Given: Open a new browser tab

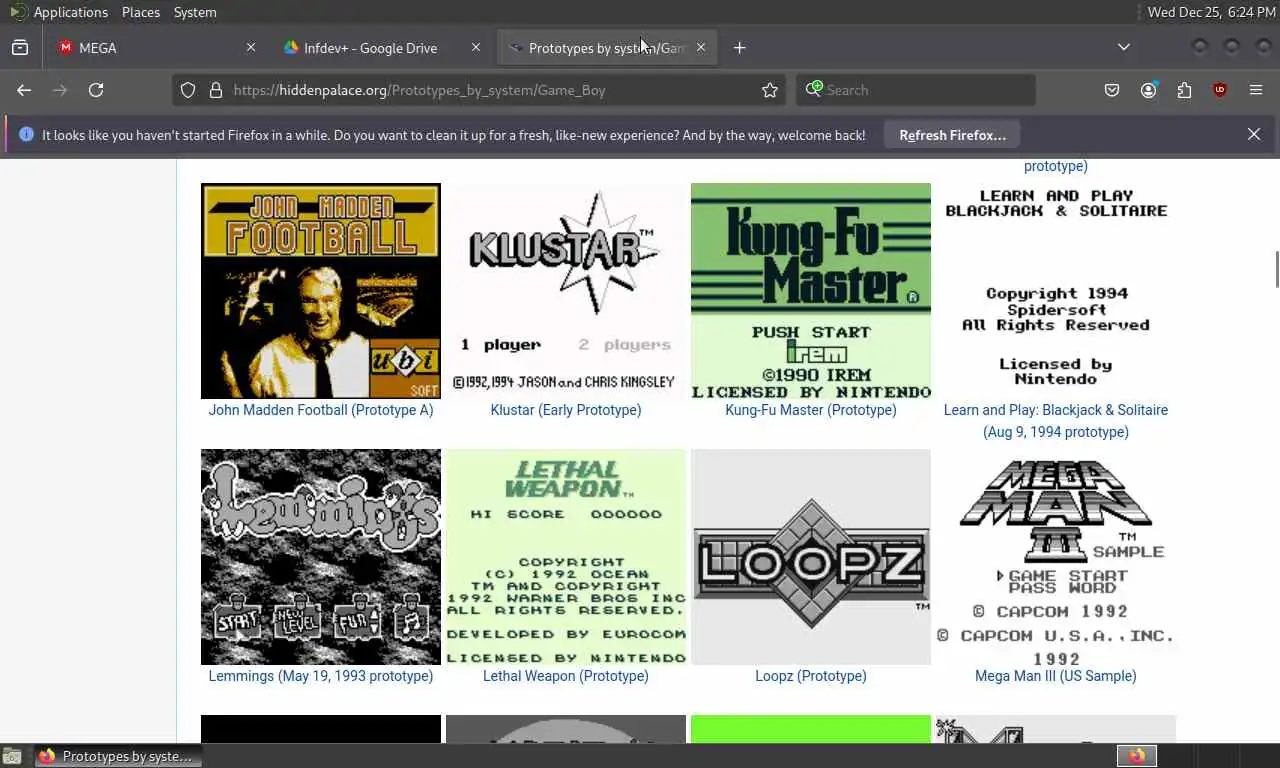Looking at the screenshot, I should click(739, 47).
